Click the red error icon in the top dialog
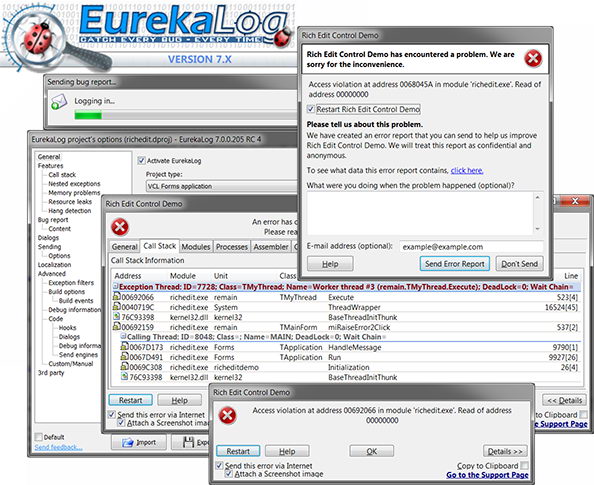 point(533,59)
